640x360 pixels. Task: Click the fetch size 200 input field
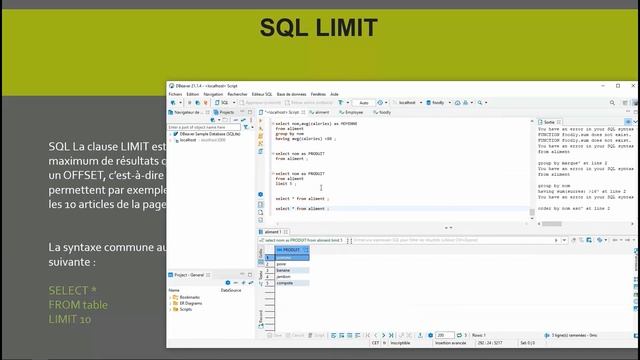tap(444, 336)
